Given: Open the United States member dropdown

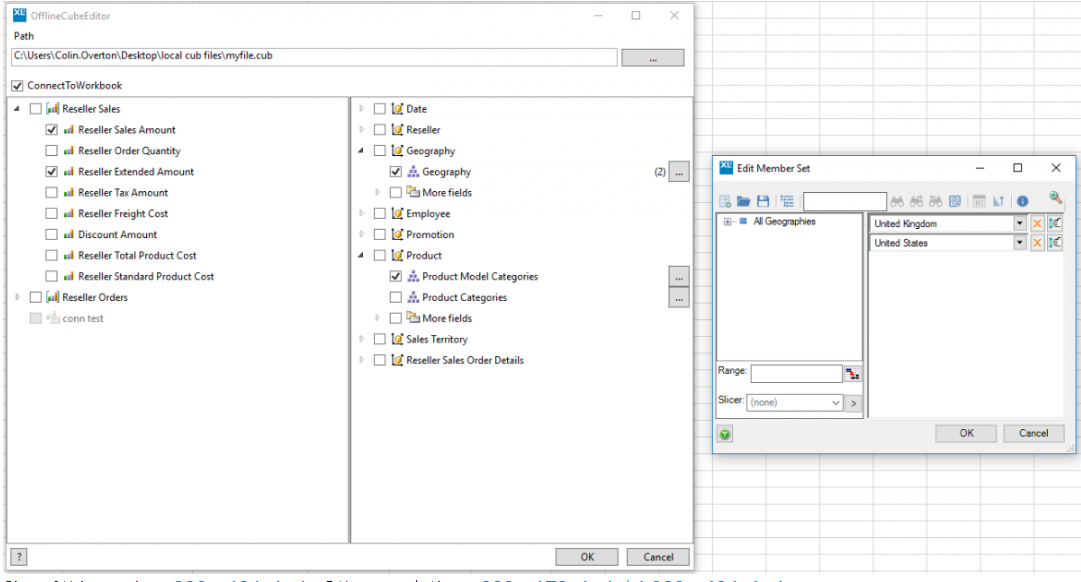Looking at the screenshot, I should click(x=1021, y=242).
